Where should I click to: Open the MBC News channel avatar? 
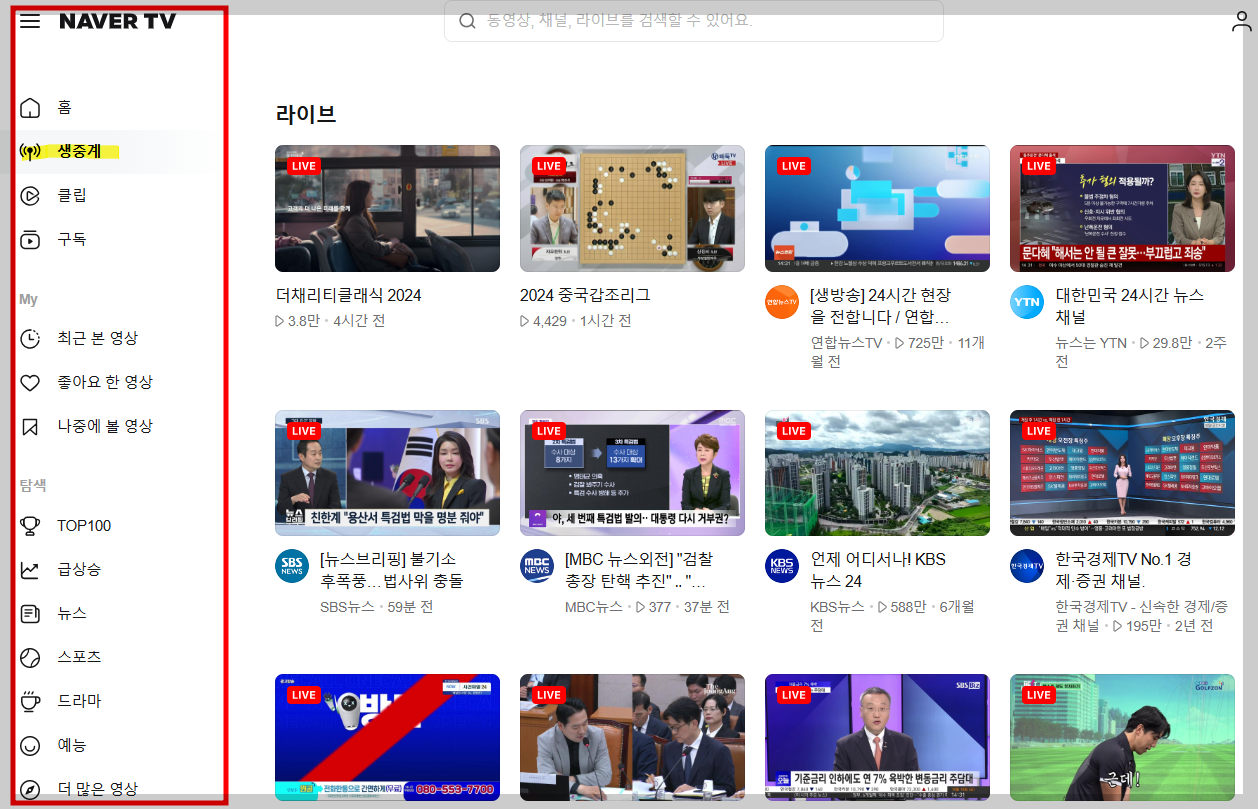pos(537,566)
